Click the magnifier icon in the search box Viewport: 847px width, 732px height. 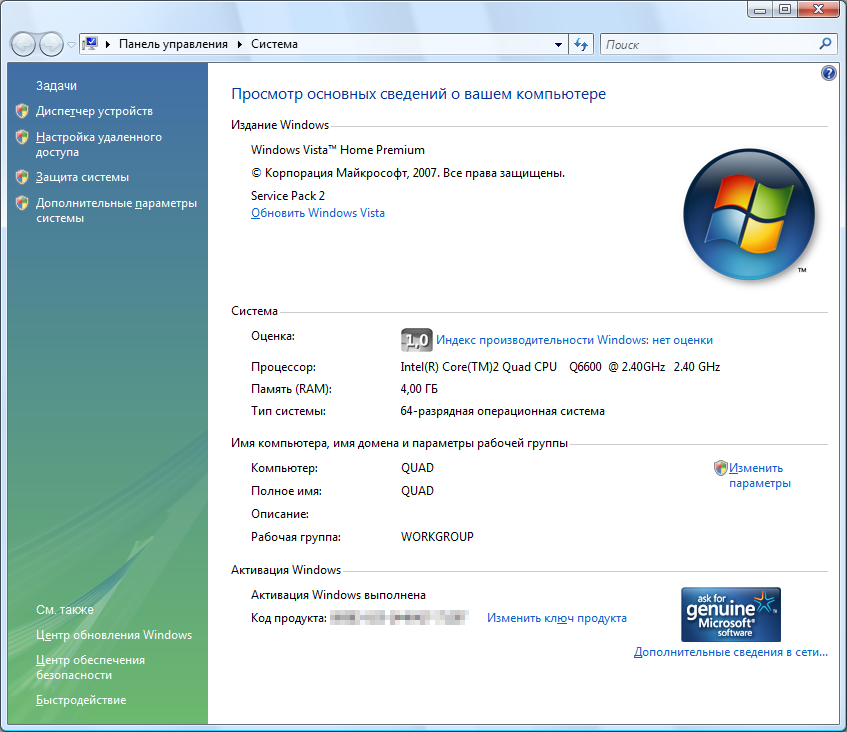pyautogui.click(x=825, y=44)
